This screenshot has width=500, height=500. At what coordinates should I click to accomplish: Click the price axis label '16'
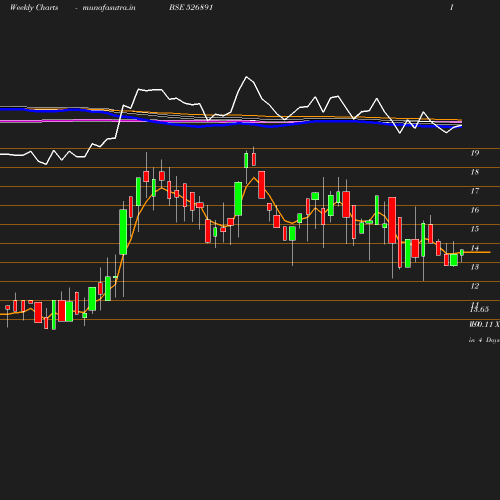click(x=475, y=210)
